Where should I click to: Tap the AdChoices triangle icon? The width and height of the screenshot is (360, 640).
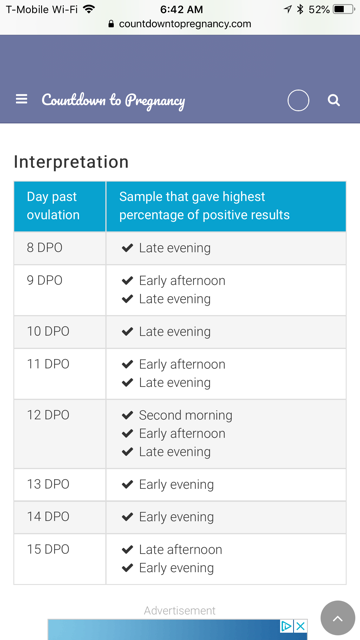point(287,626)
